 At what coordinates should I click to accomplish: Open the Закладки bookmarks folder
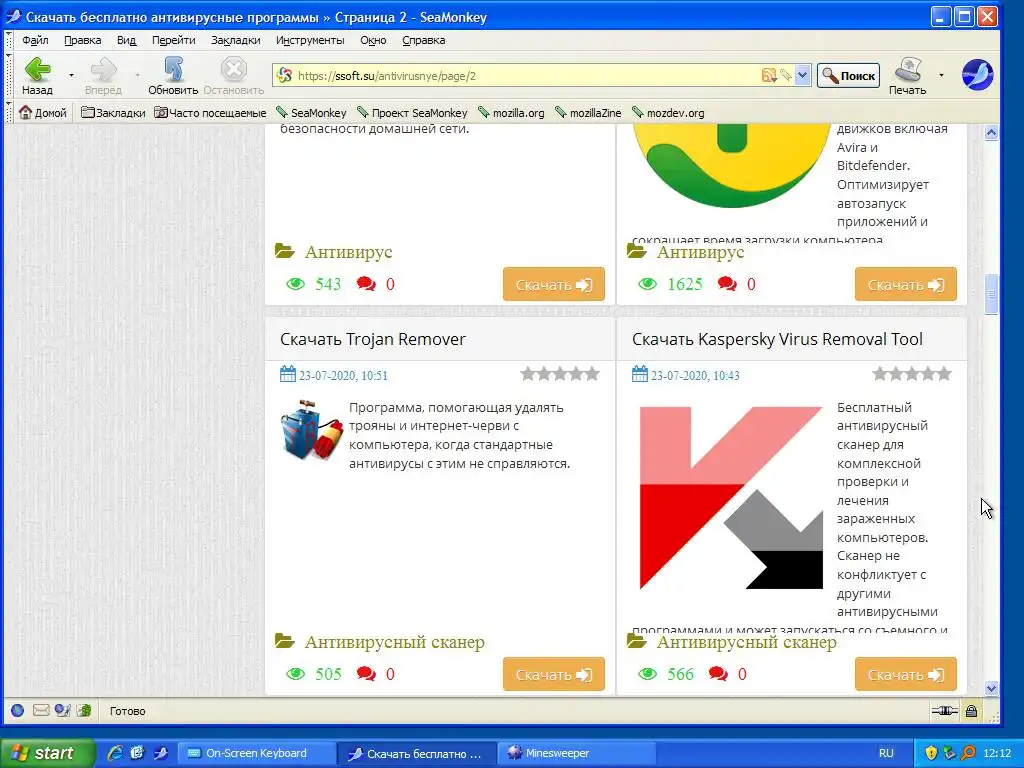tap(113, 112)
